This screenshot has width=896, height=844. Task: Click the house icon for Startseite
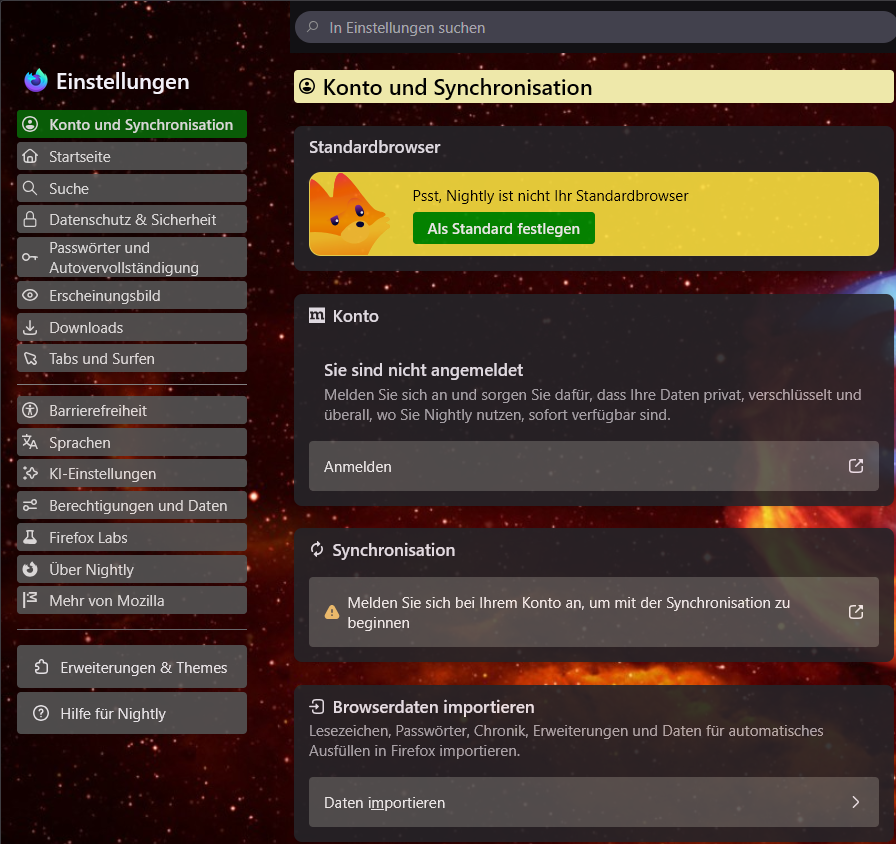[x=30, y=156]
